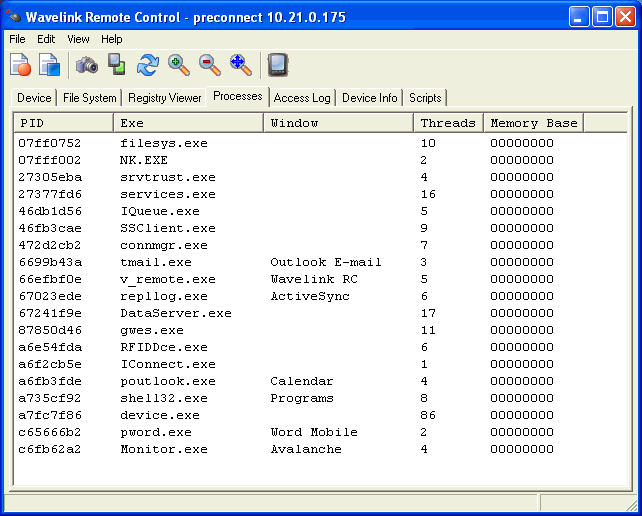Image resolution: width=642 pixels, height=516 pixels.
Task: Sort by the Memory Base column header
Action: [x=534, y=123]
